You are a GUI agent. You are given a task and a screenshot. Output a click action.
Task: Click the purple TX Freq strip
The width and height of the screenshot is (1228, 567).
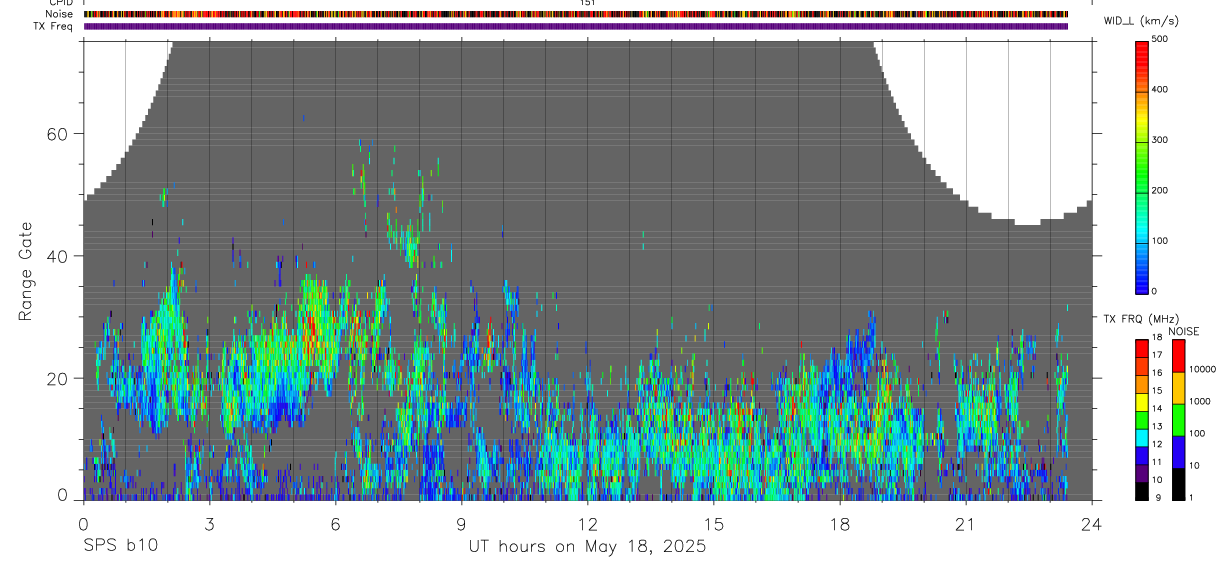(x=576, y=26)
